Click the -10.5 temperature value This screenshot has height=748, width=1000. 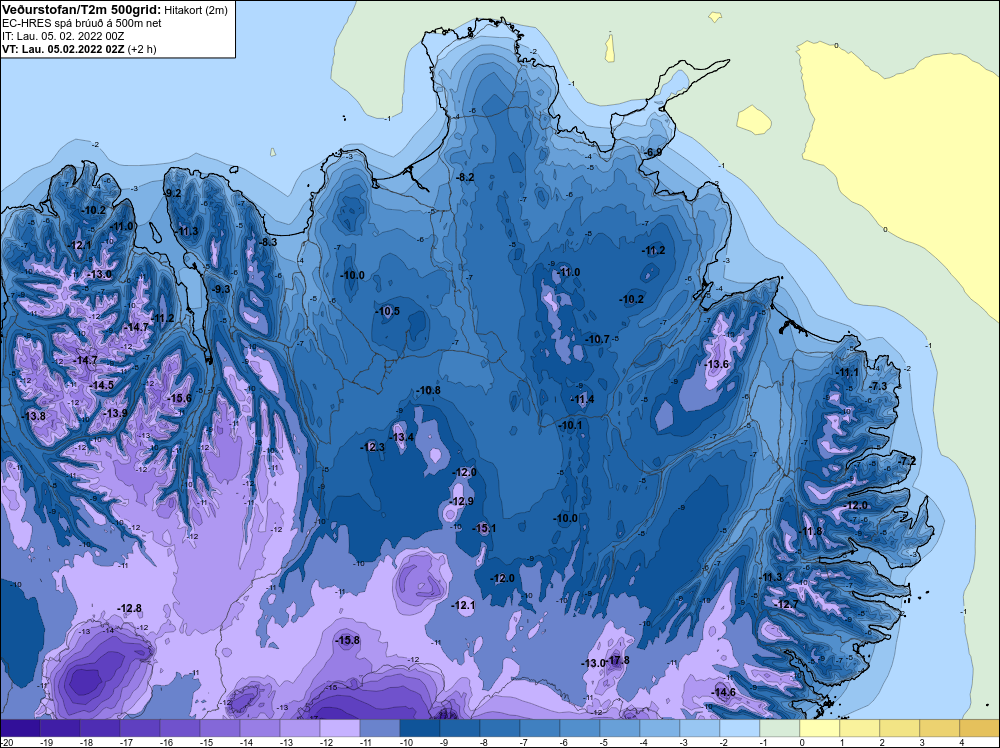388,311
